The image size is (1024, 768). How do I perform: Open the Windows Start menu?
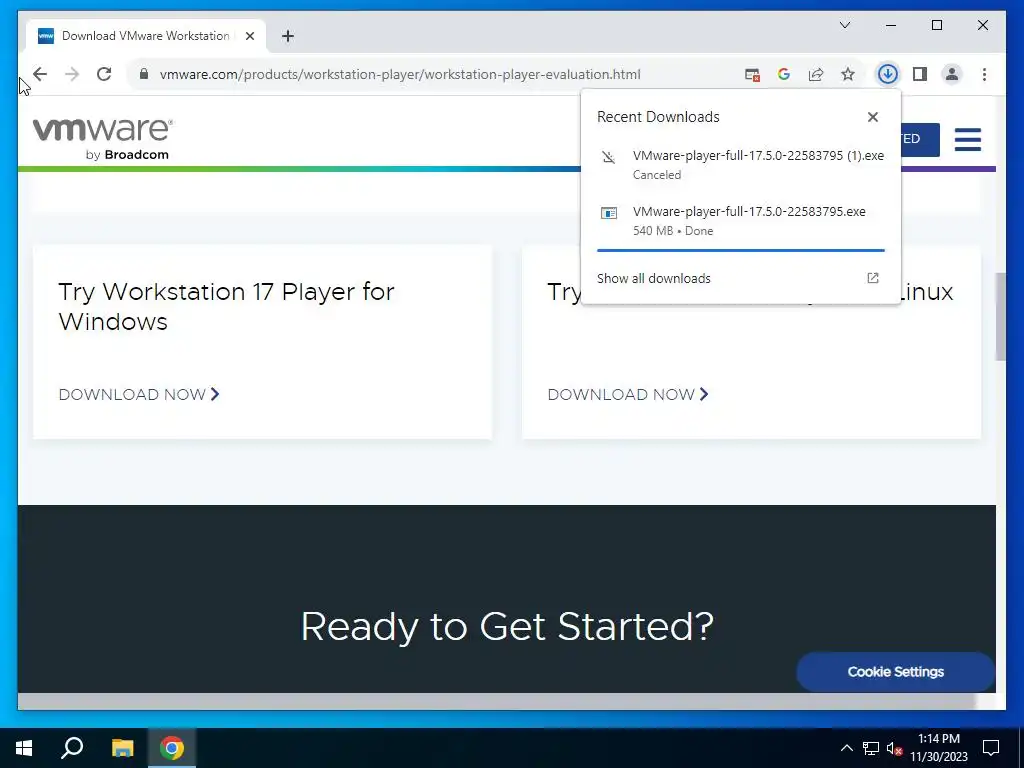click(24, 748)
